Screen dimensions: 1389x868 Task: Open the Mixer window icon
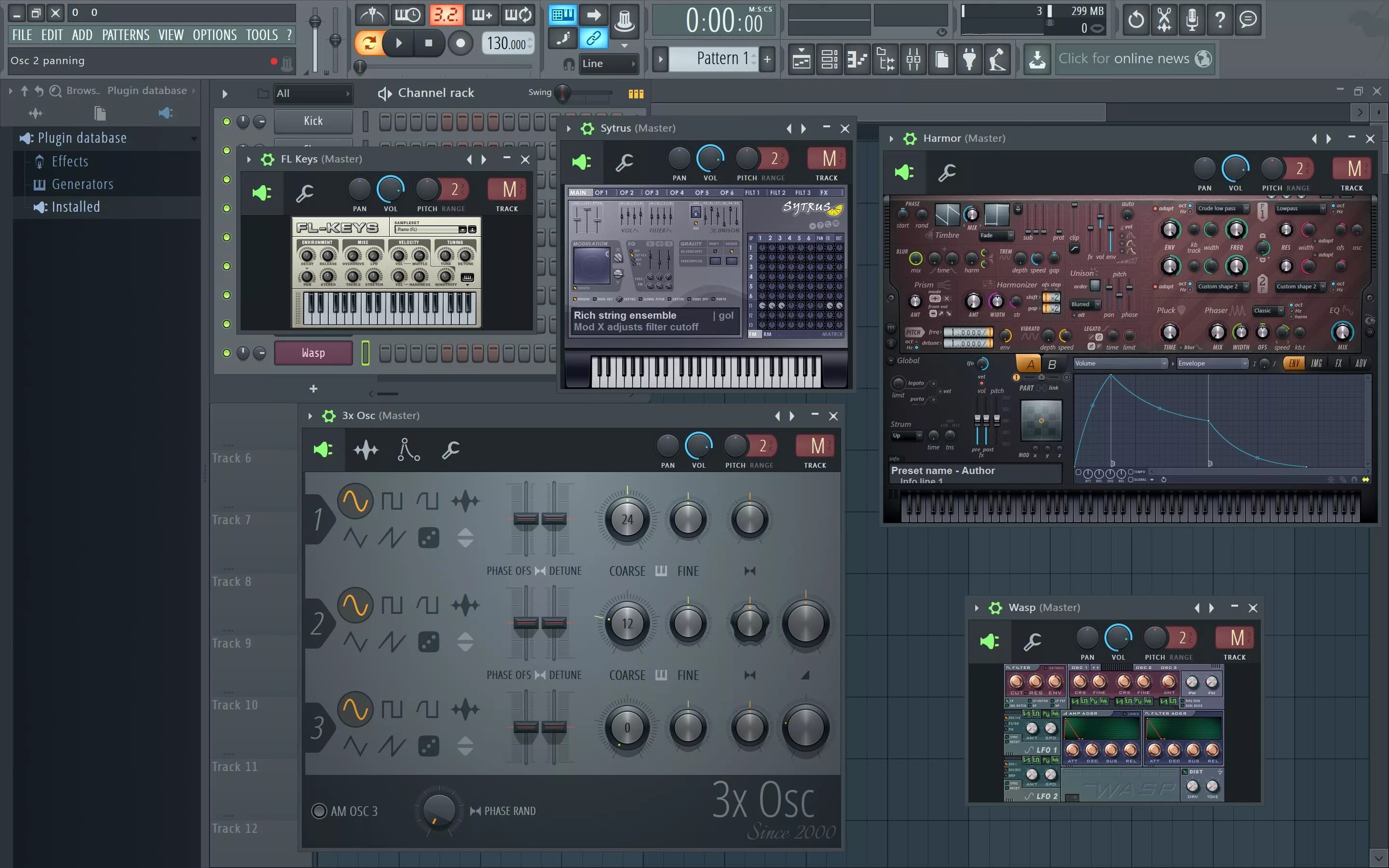coord(913,59)
